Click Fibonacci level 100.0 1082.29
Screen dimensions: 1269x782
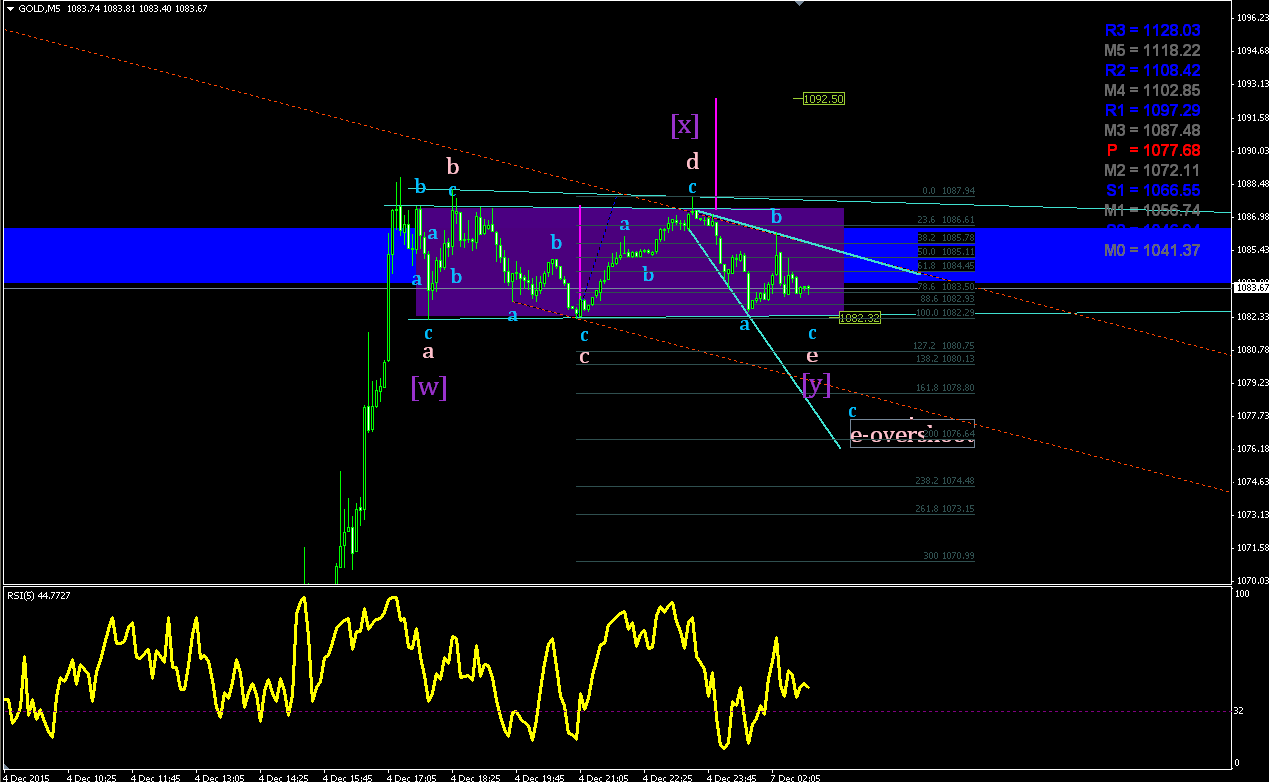click(x=945, y=313)
